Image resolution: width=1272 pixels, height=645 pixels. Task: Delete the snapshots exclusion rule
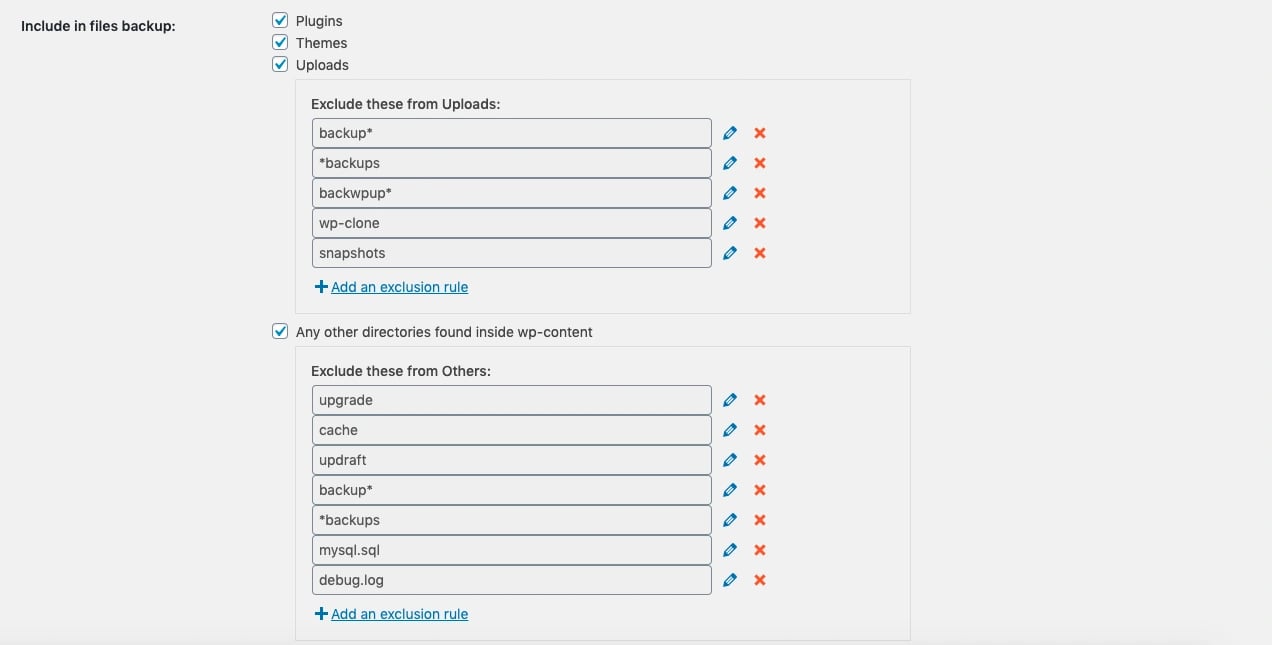point(760,253)
